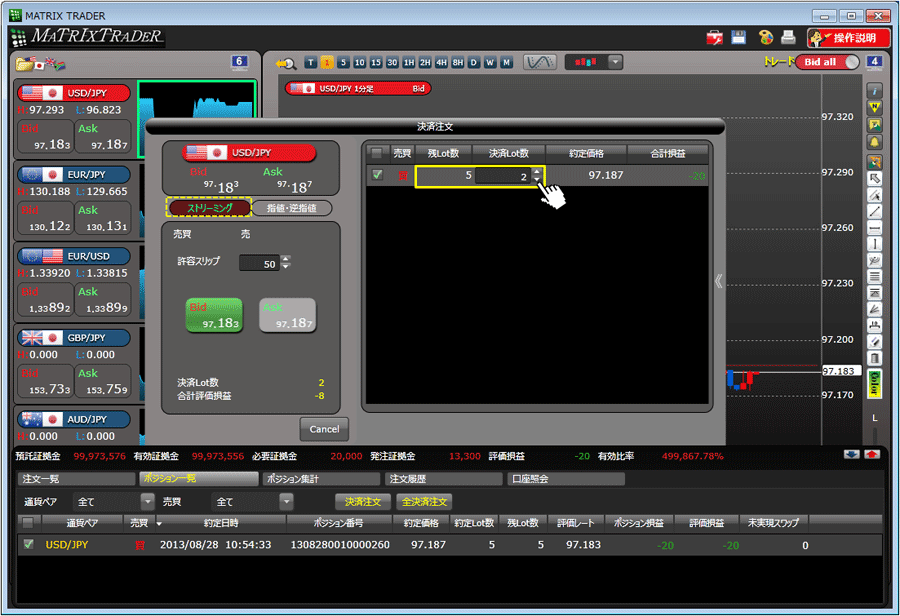The width and height of the screenshot is (900, 616).
Task: Toggle the position list header select-all checkbox
Action: point(28,522)
